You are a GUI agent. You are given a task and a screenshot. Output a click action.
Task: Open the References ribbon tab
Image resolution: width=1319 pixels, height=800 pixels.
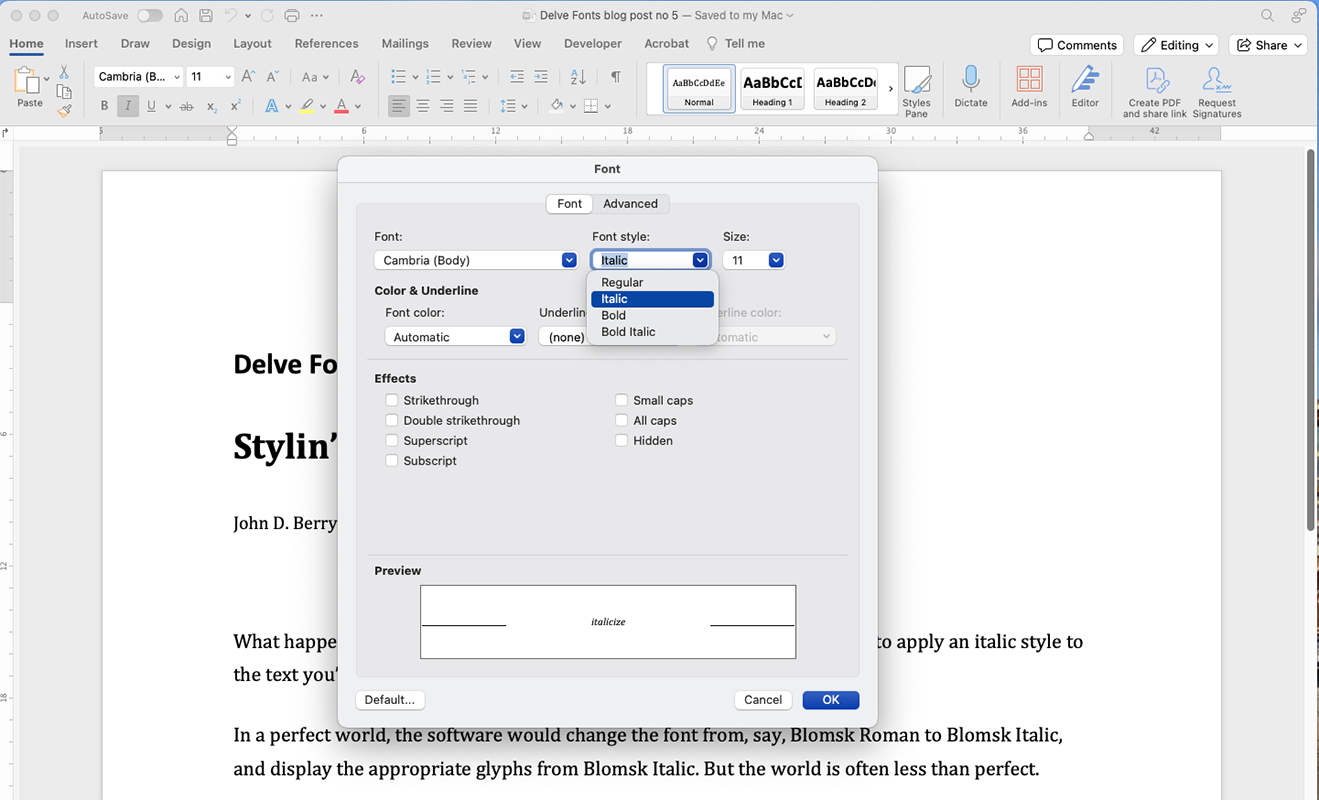326,44
